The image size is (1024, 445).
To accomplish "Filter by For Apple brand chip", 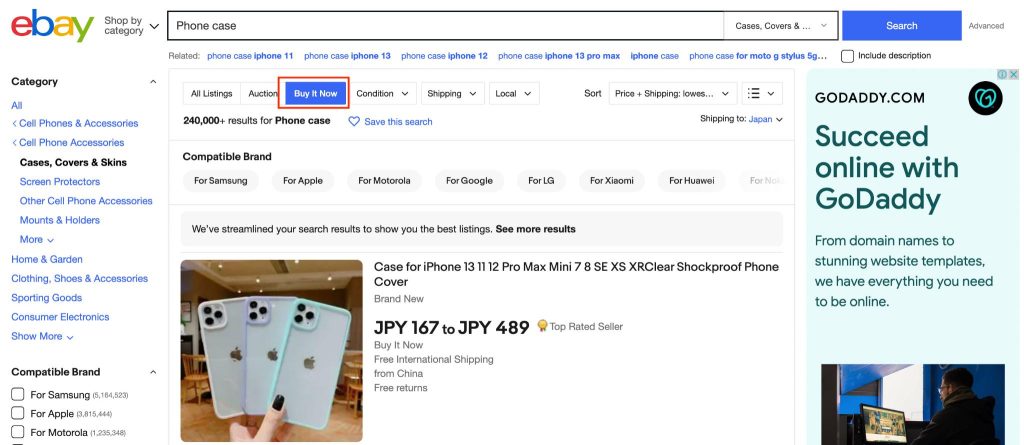I will point(303,180).
